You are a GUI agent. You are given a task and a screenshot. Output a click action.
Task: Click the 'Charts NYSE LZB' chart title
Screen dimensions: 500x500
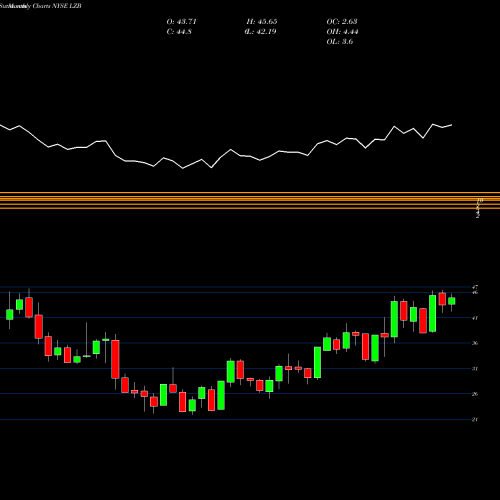57,6
